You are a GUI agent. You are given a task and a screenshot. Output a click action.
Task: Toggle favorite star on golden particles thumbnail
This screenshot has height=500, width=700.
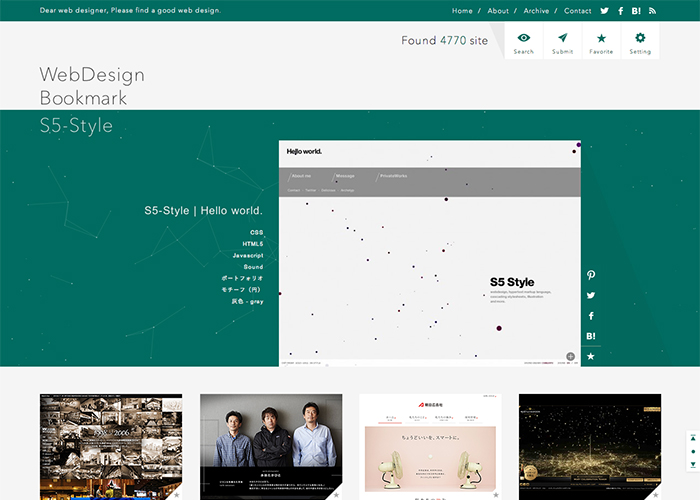point(654,494)
